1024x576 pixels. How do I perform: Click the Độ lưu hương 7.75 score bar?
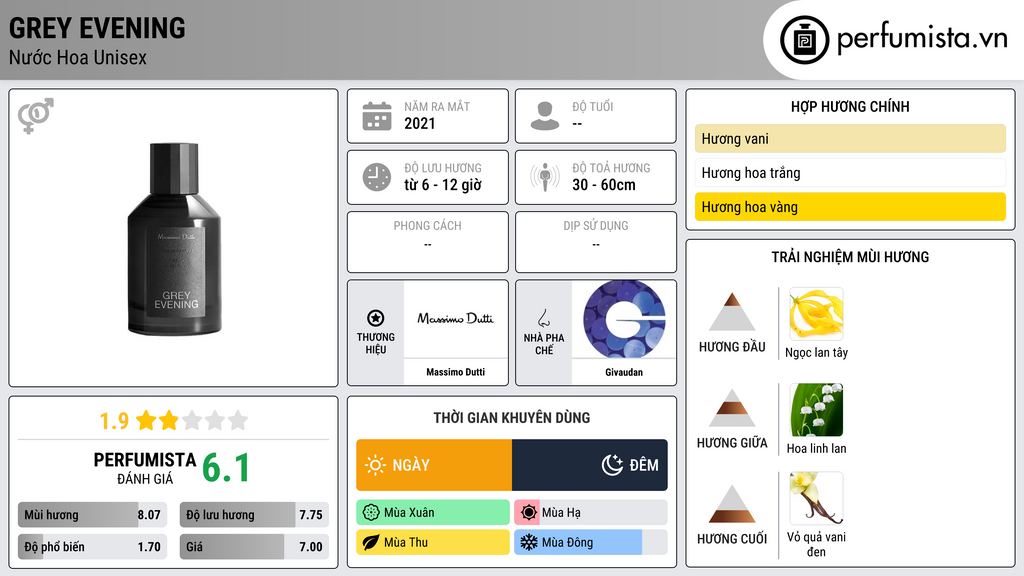click(x=254, y=515)
